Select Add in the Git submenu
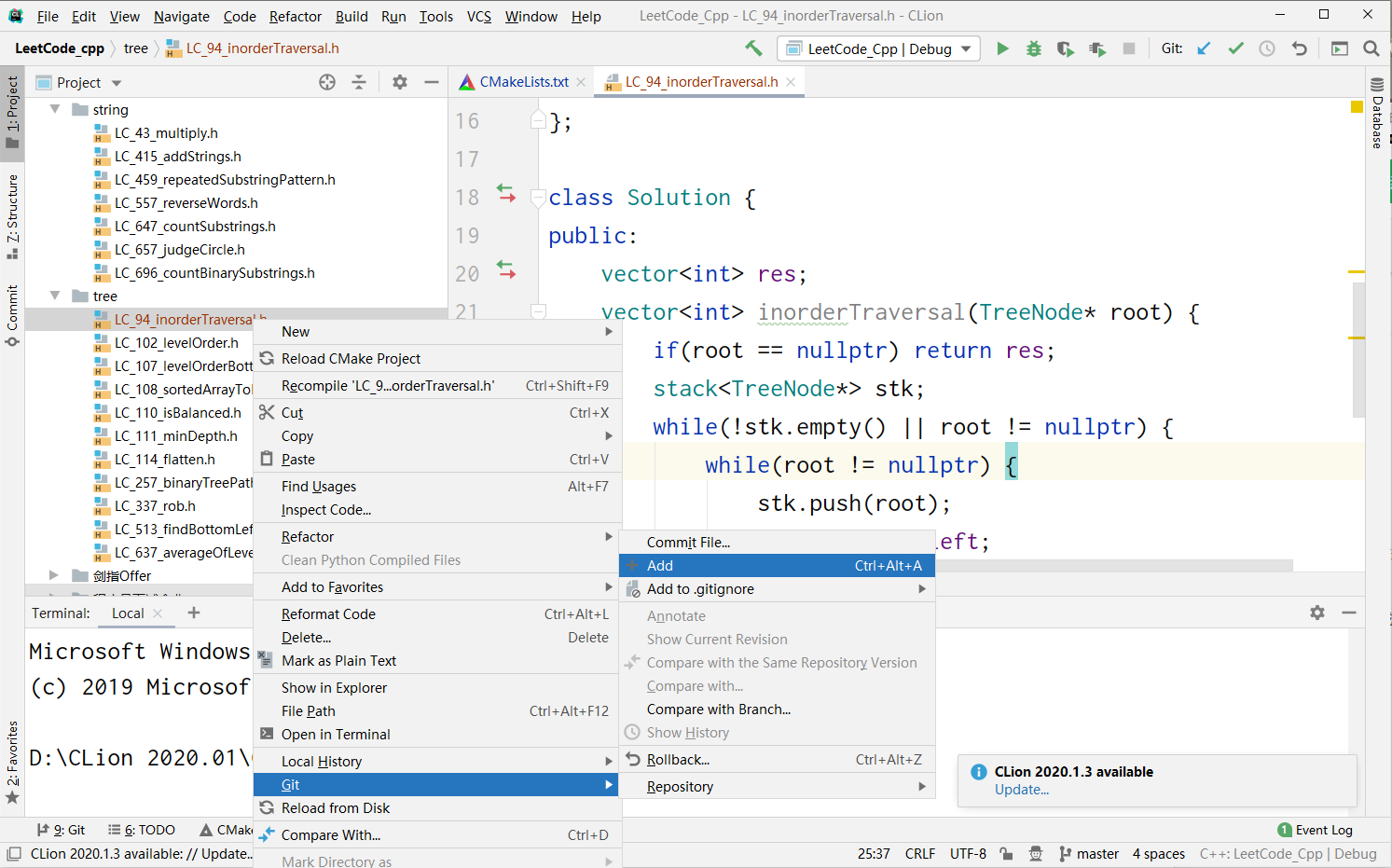Viewport: 1392px width, 868px height. [x=660, y=566]
